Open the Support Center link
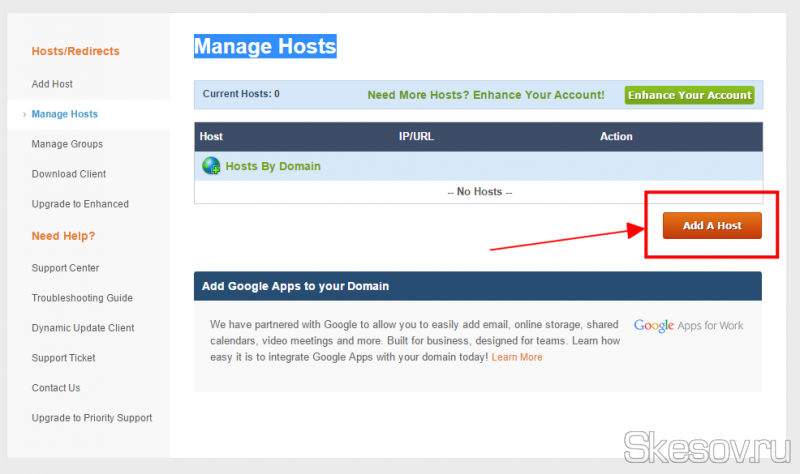800x474 pixels. 65,268
